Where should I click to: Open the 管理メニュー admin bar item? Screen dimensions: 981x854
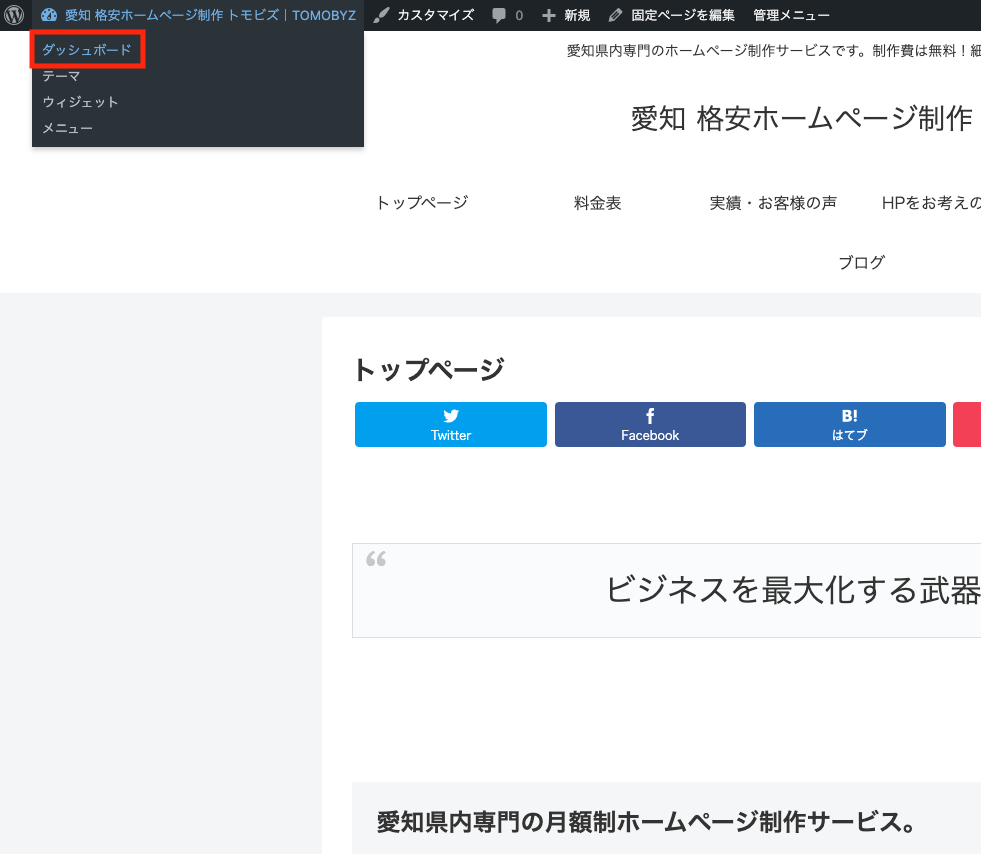[791, 15]
